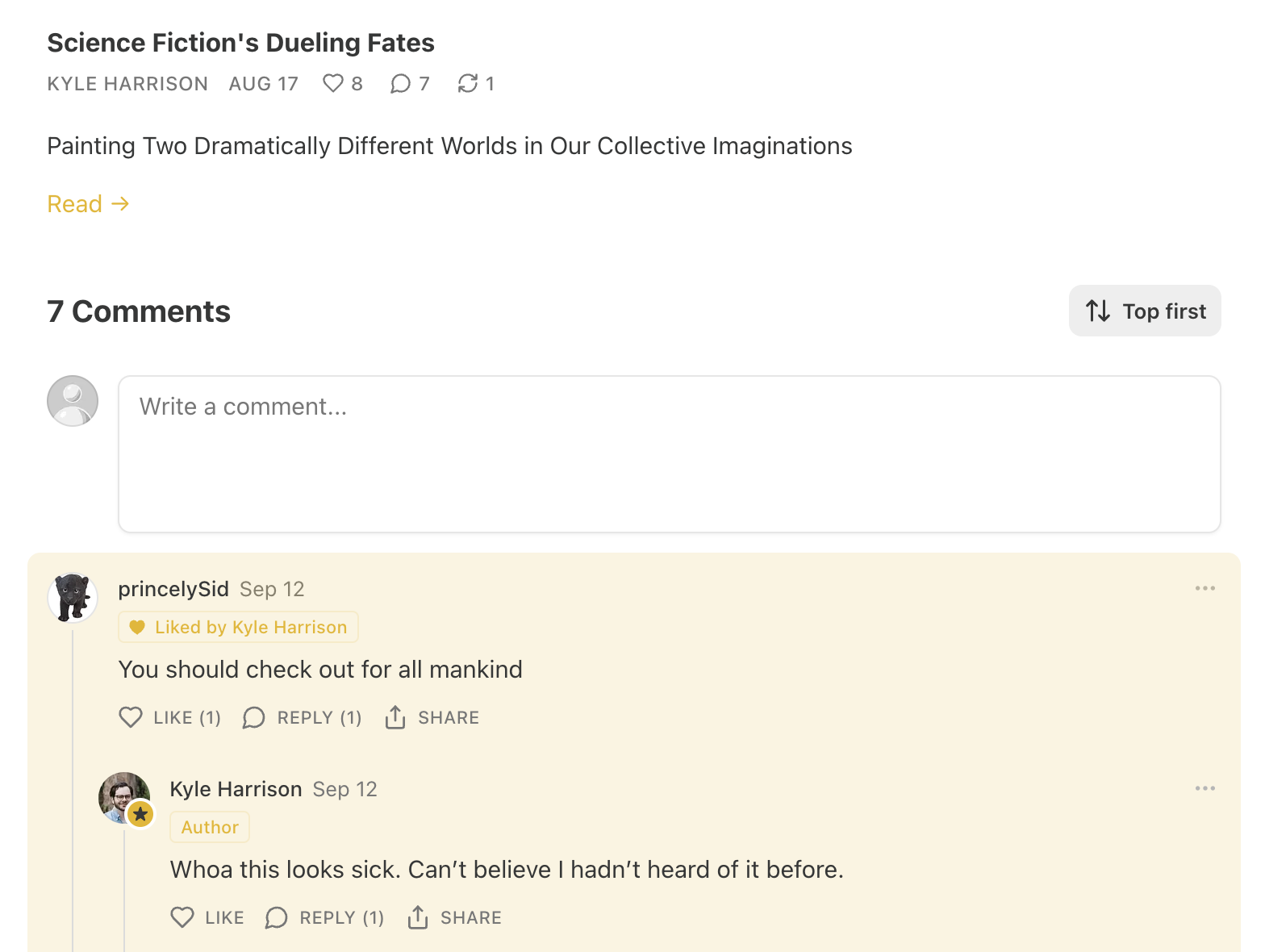Screen dimensions: 1265x952
Task: Open more options for princelySid's comment
Action: tap(1204, 588)
